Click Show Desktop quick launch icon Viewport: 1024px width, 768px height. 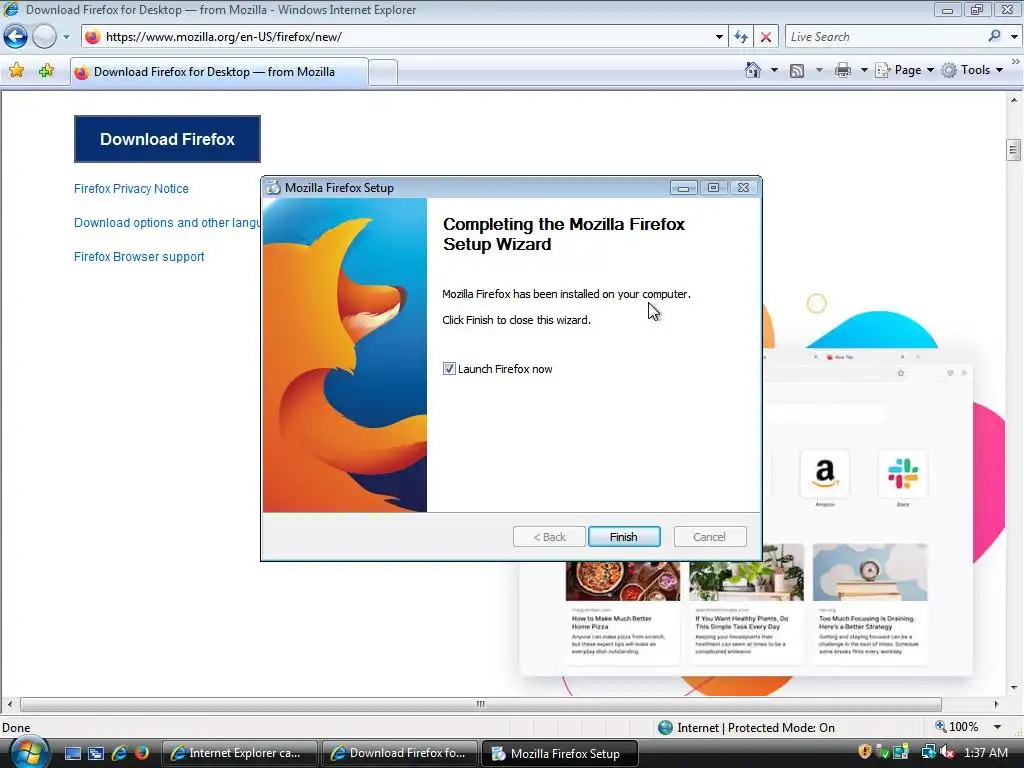coord(72,754)
